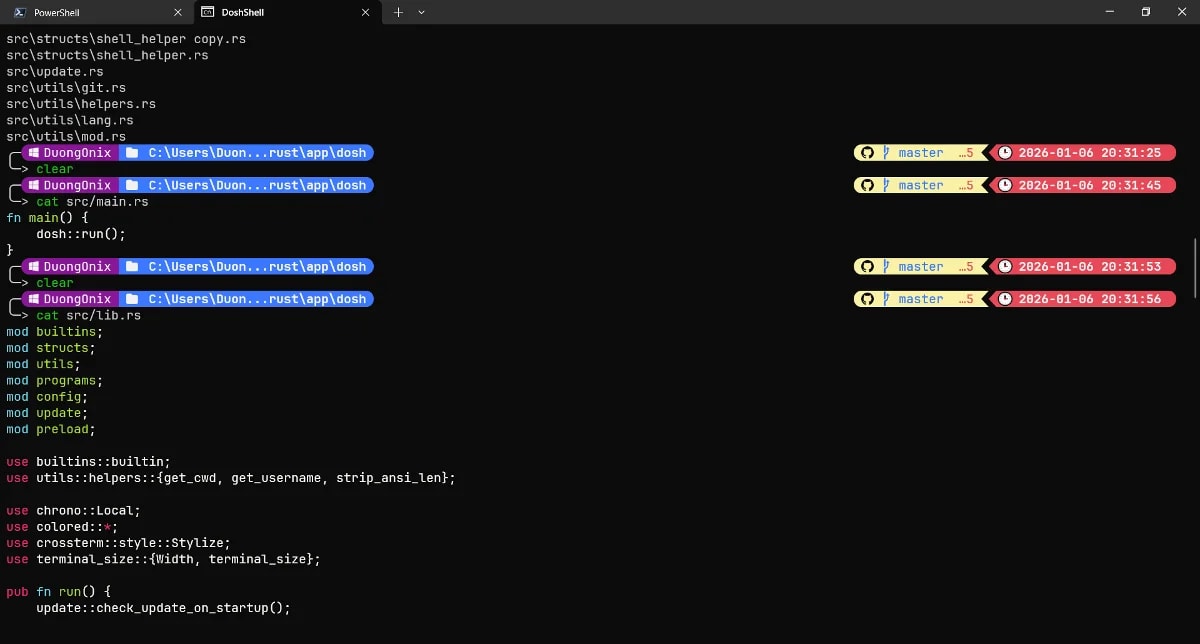Image resolution: width=1200 pixels, height=644 pixels.
Task: Click the branch icon on the bottom prompt row
Action: (x=886, y=298)
